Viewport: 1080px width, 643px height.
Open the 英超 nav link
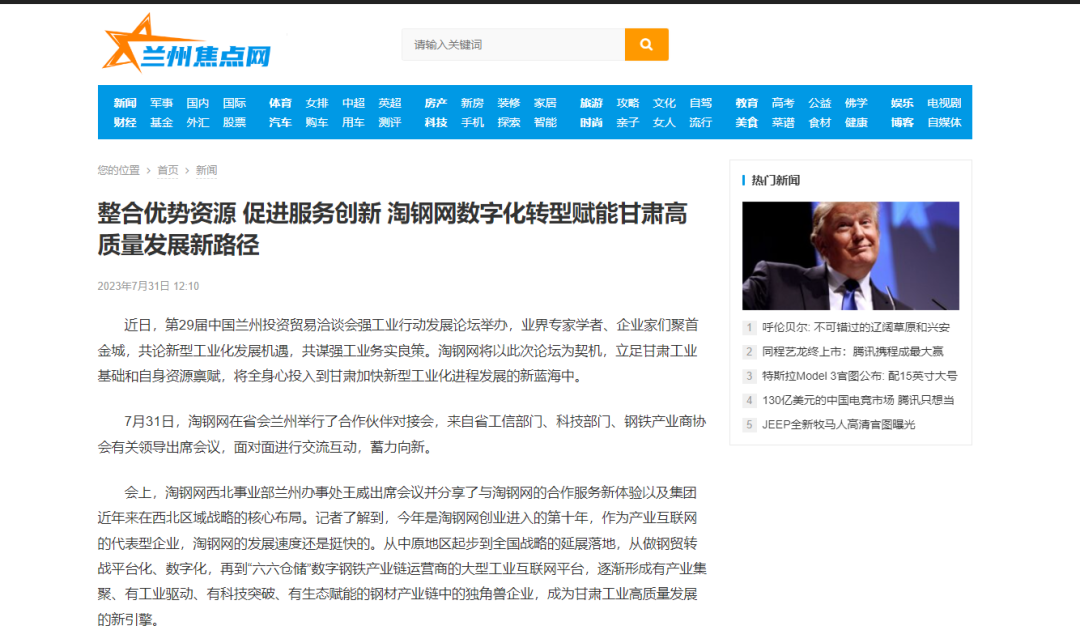[390, 103]
